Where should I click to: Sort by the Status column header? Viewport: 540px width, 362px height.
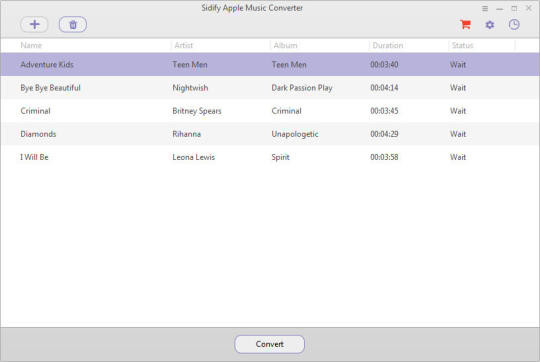(x=463, y=45)
